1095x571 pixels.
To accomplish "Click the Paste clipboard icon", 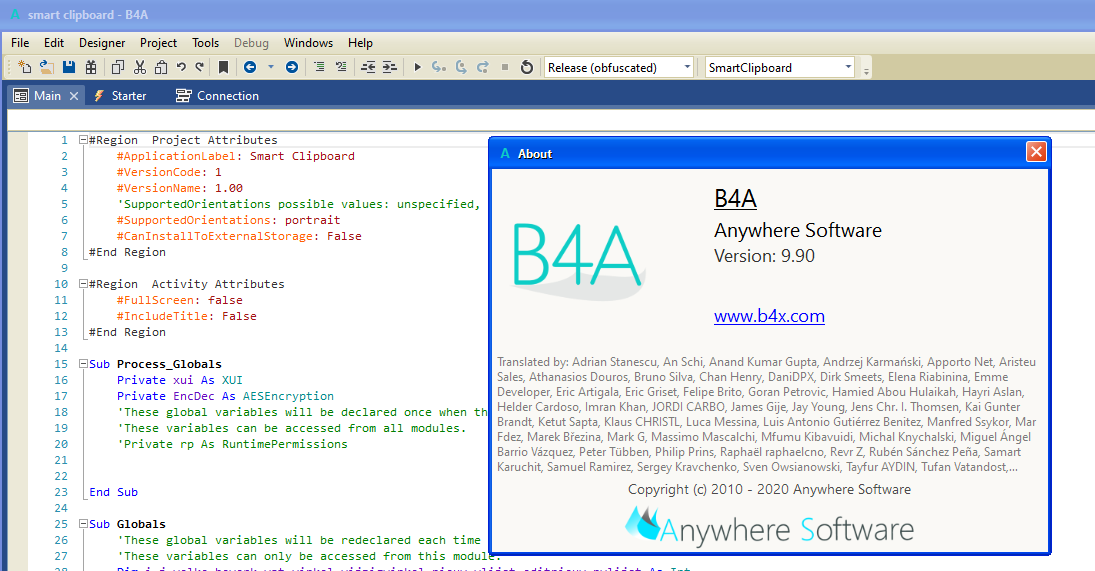I will click(161, 67).
